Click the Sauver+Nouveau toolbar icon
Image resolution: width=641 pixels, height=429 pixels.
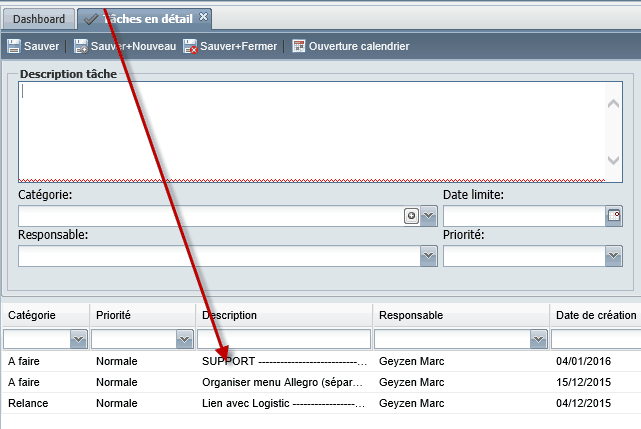pos(81,46)
